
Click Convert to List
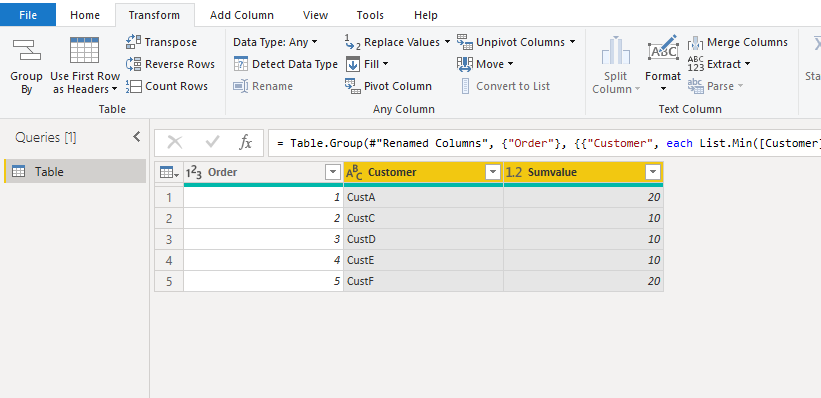[505, 86]
